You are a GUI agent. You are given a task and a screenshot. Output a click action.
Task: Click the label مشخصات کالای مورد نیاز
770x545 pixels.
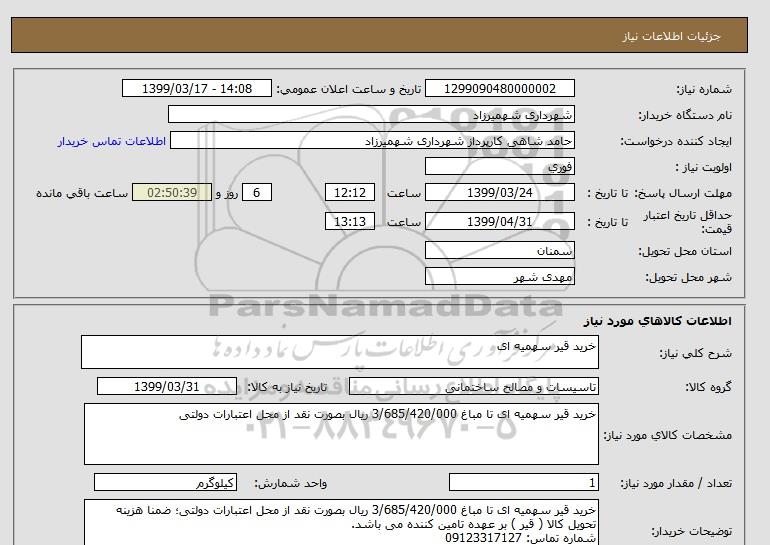coord(668,435)
